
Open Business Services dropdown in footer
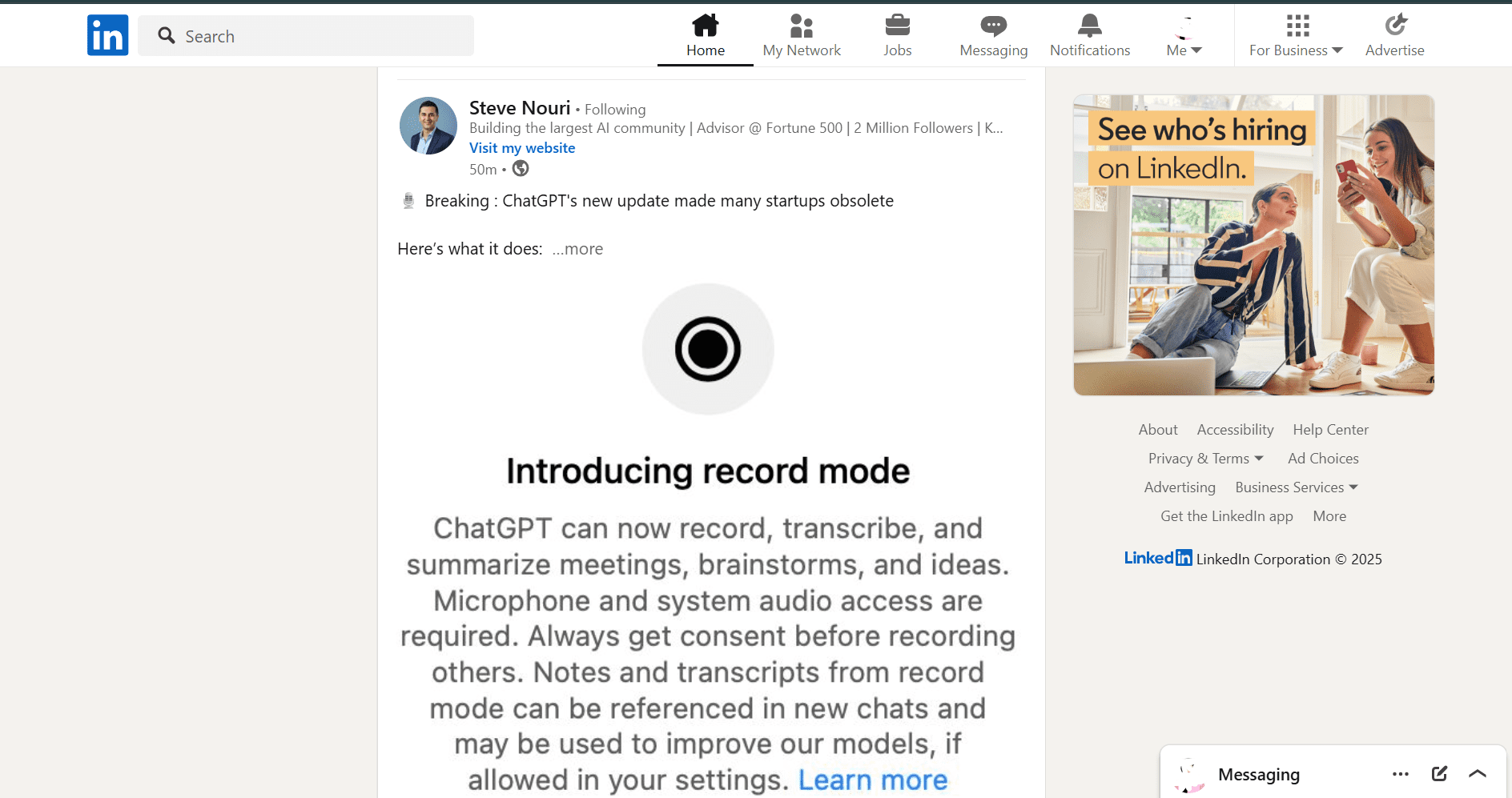(x=1296, y=487)
